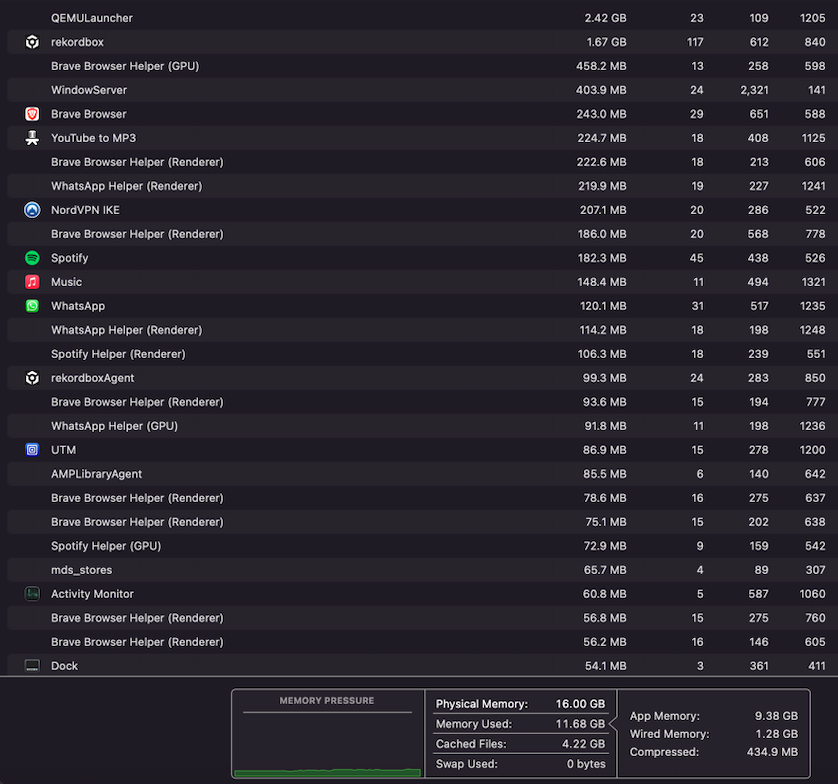Click the Compressed 434.9 MB entry
This screenshot has height=784, width=838.
pyautogui.click(x=713, y=752)
